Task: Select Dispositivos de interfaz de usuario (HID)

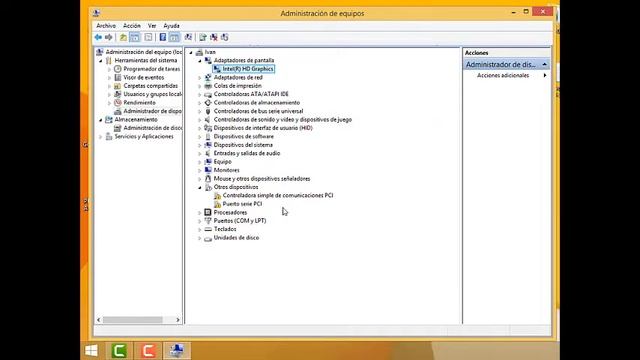Action: click(x=263, y=128)
